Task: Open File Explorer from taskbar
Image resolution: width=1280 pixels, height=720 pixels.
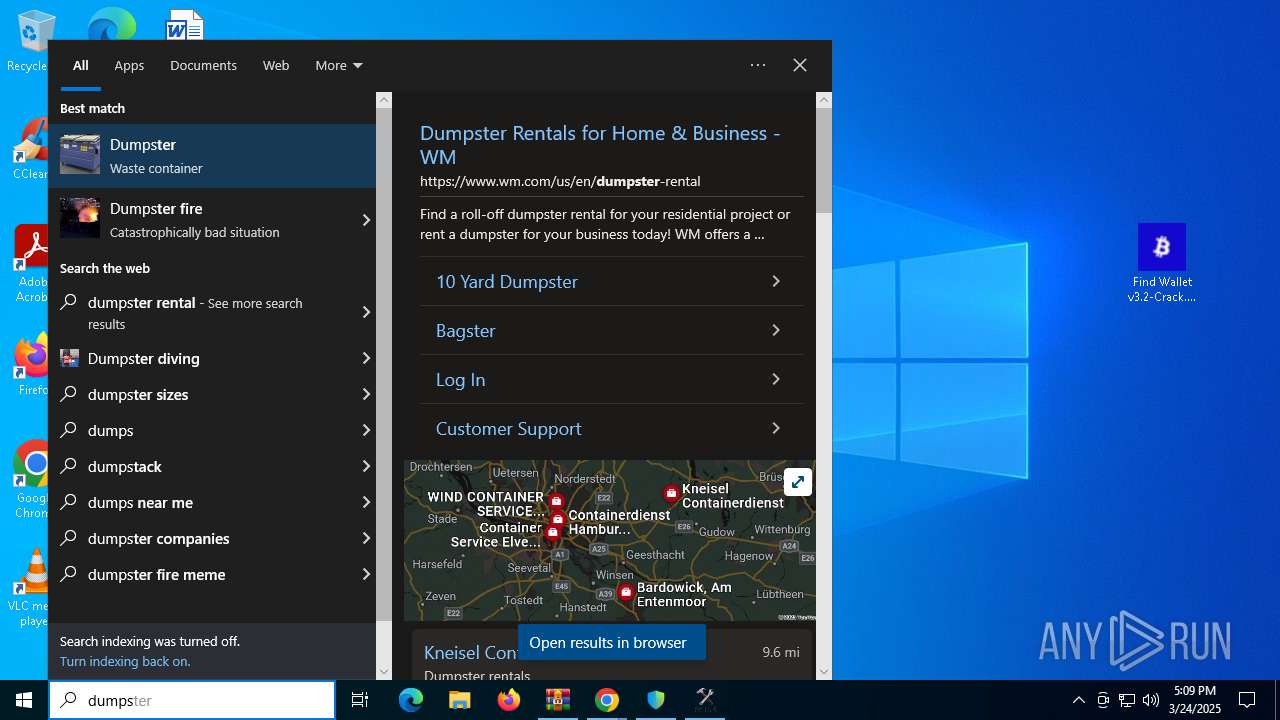Action: click(460, 700)
